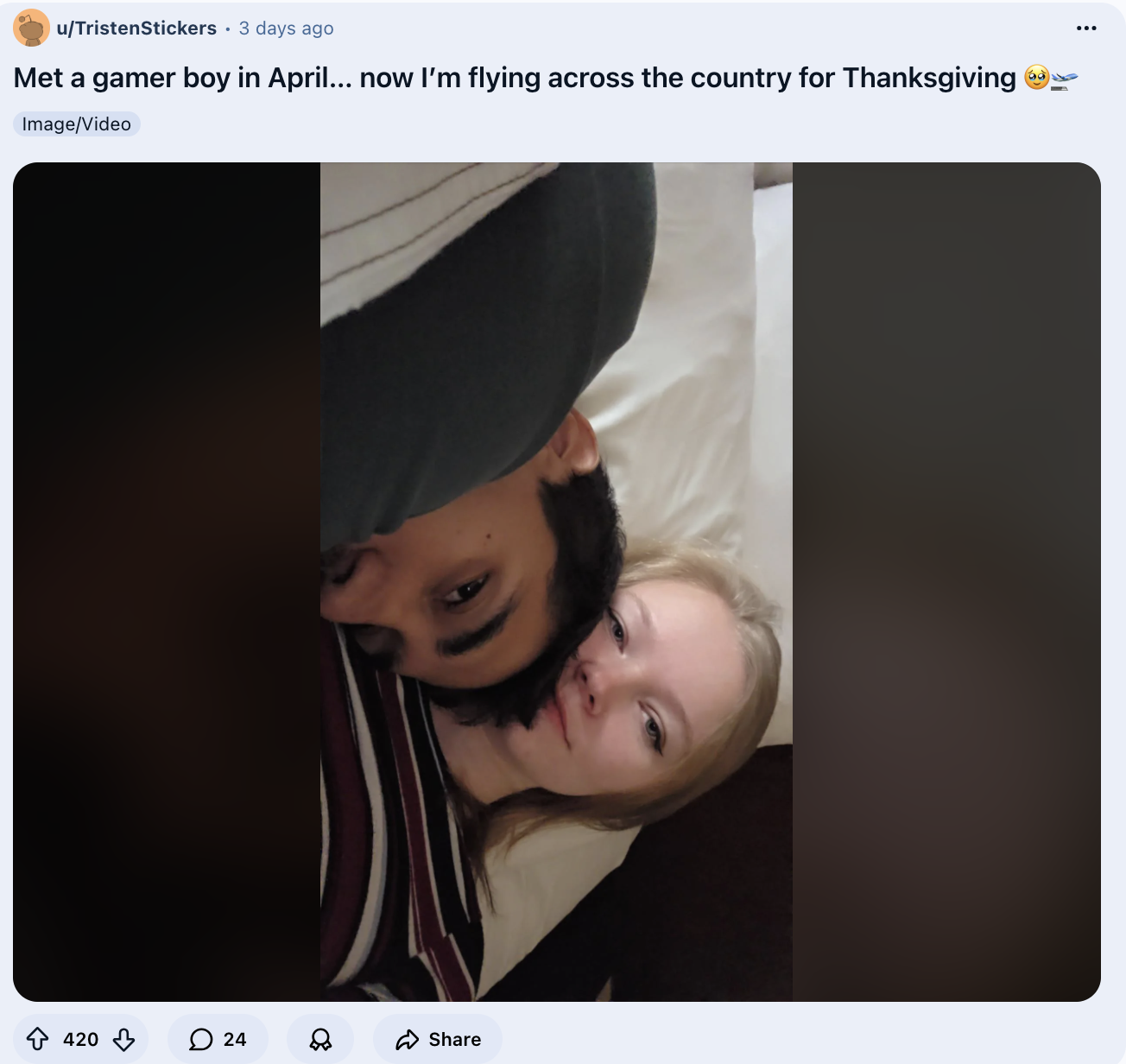Click the pleading face emoji in title

tap(1036, 78)
